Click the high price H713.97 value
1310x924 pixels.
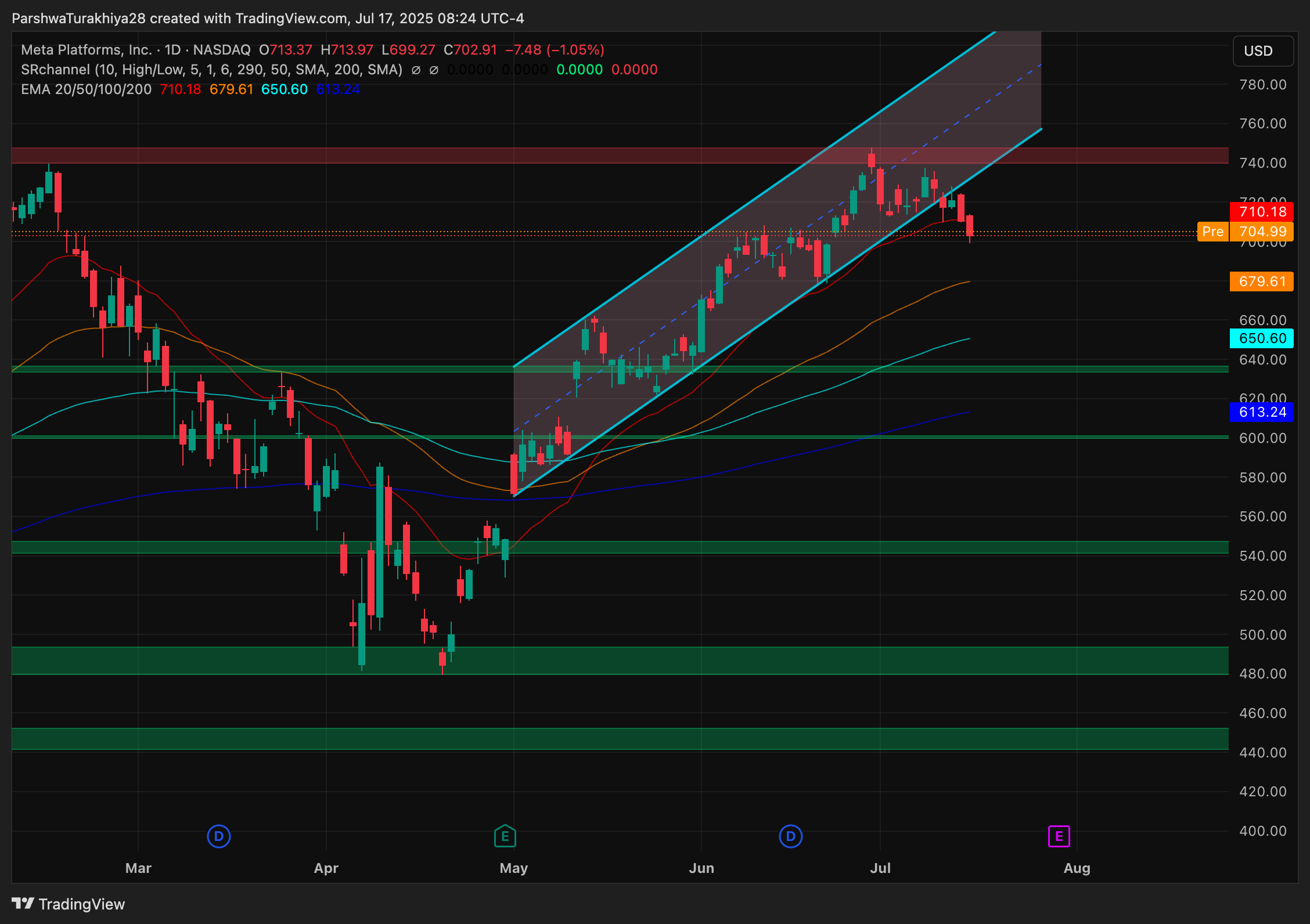click(x=347, y=50)
